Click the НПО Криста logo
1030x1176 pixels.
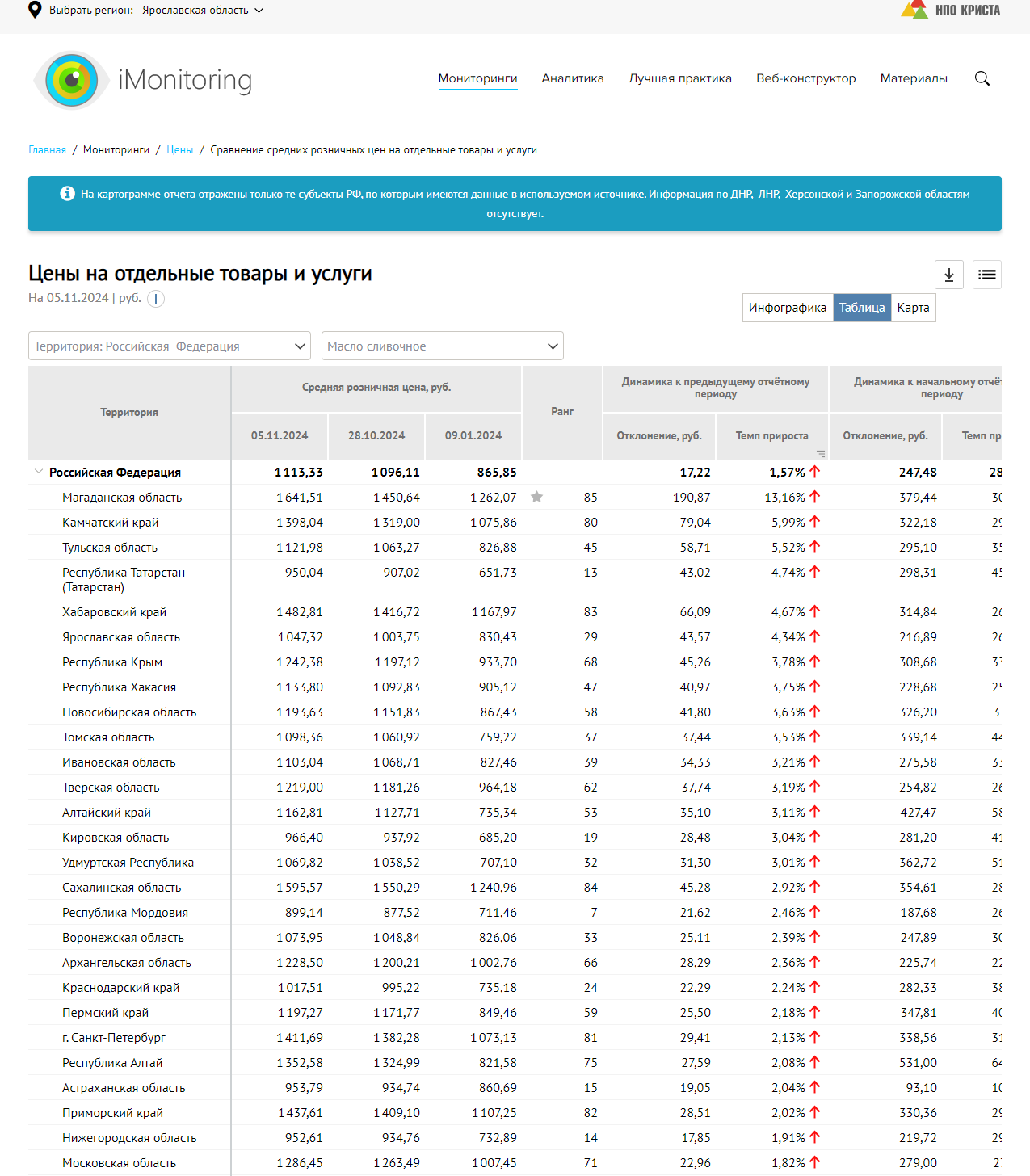[950, 10]
